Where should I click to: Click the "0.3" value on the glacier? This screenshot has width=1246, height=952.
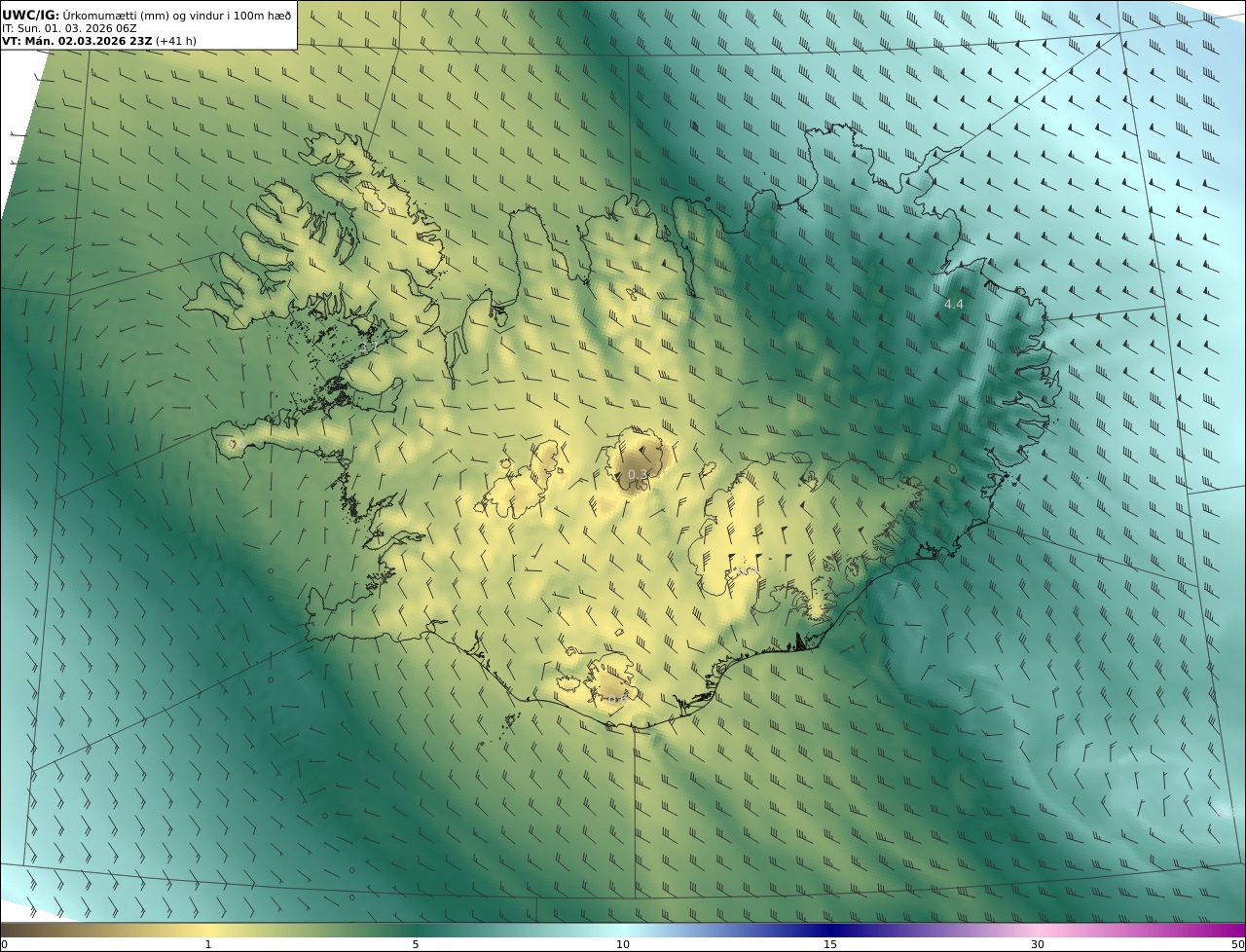[x=638, y=474]
